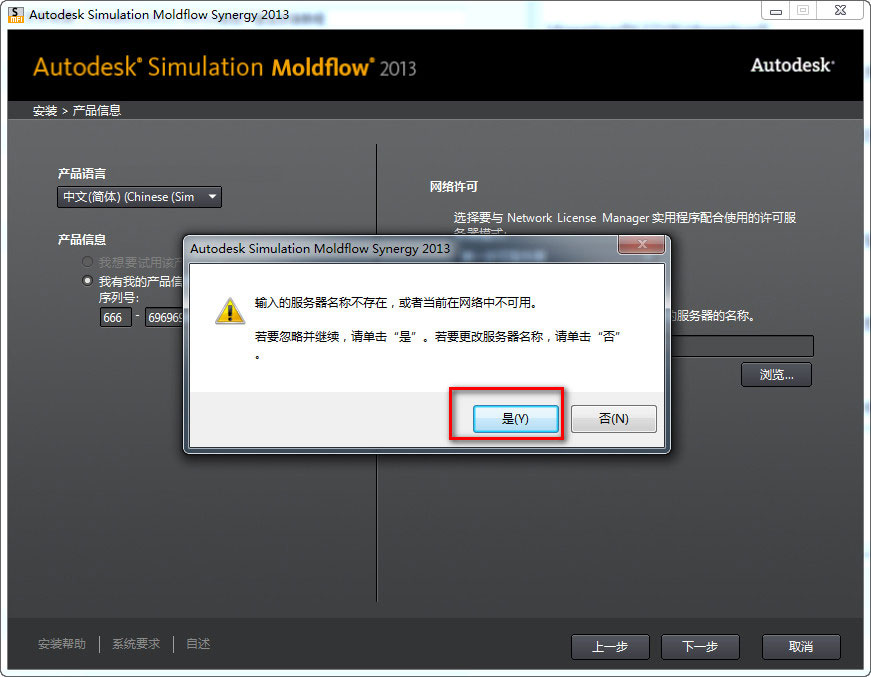
Task: Click the Autodesk logo in the header
Action: [x=793, y=65]
